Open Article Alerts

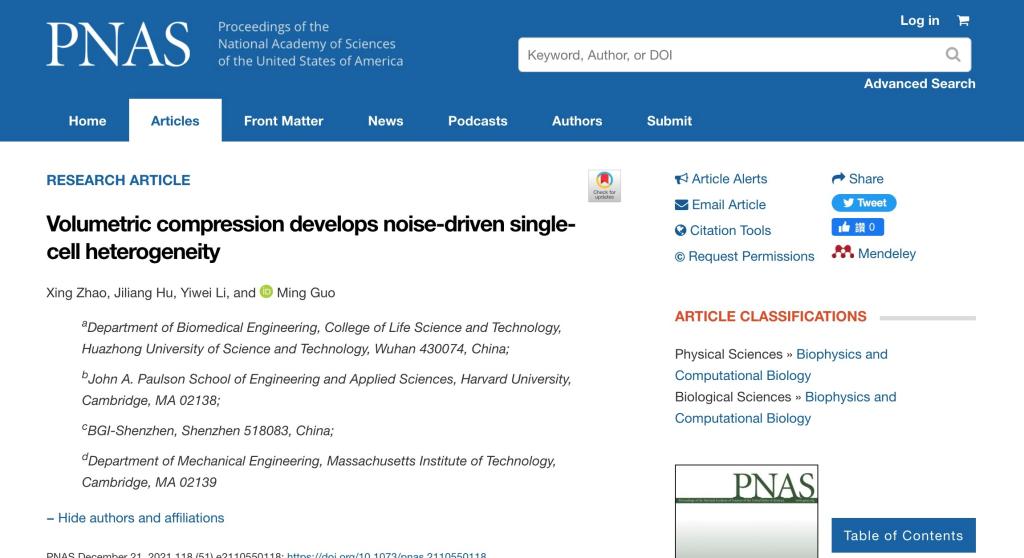point(721,179)
